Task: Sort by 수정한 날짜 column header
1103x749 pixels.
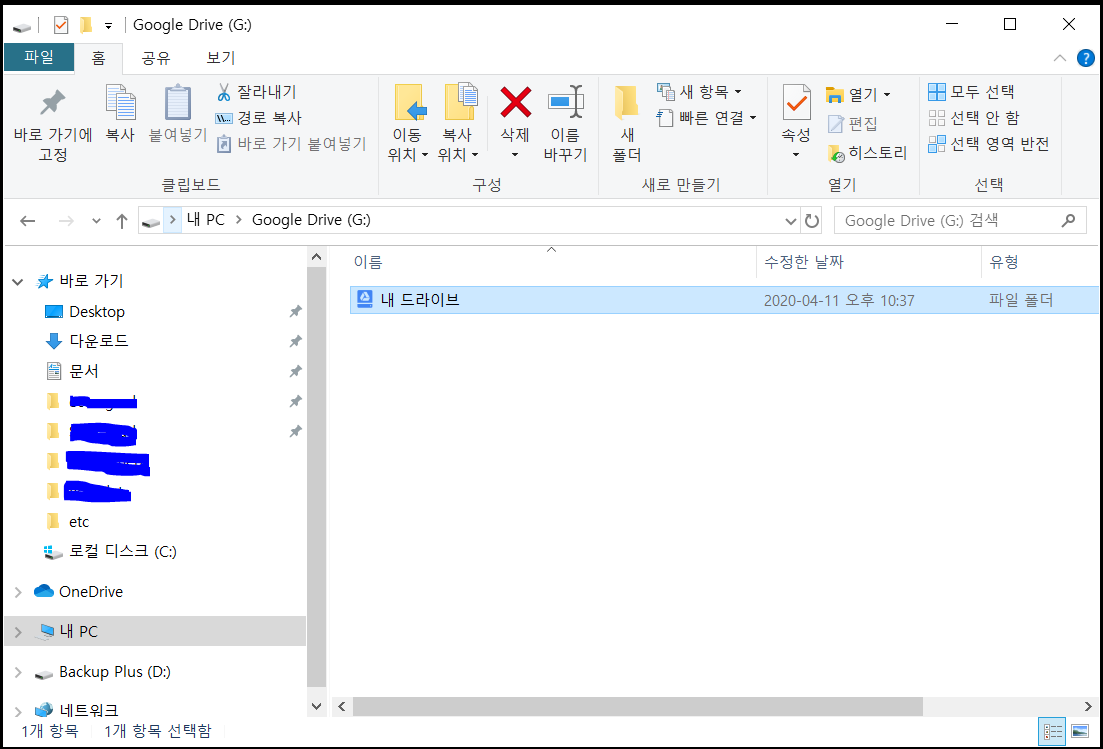Action: [x=869, y=262]
